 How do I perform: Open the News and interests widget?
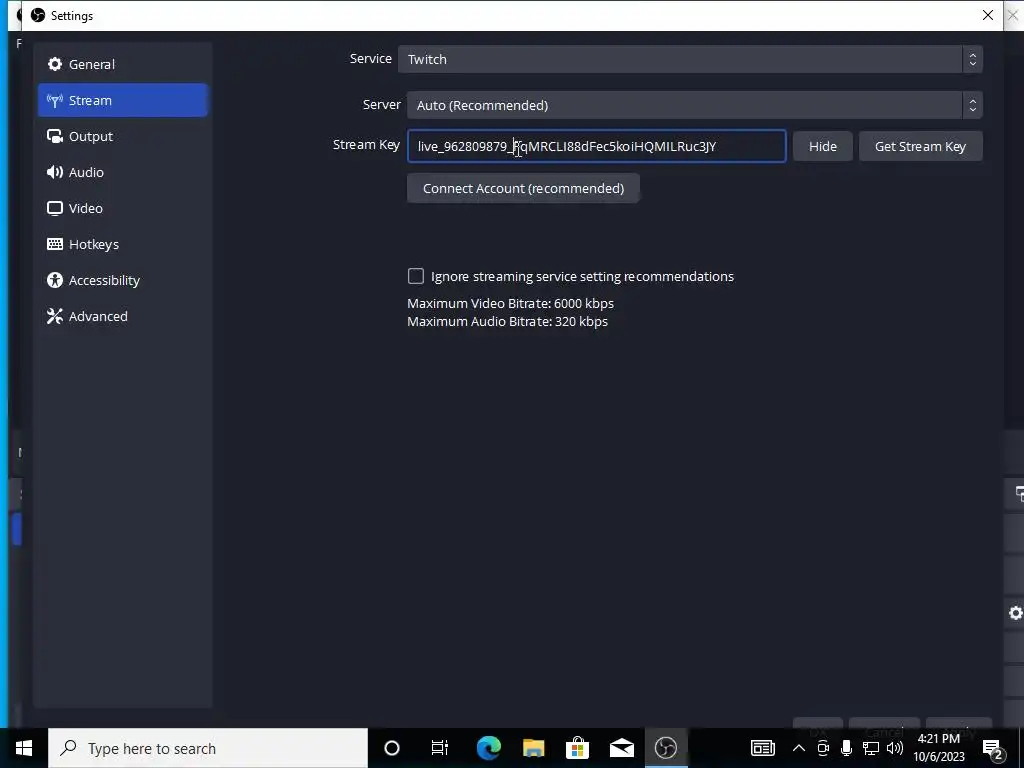tap(762, 748)
